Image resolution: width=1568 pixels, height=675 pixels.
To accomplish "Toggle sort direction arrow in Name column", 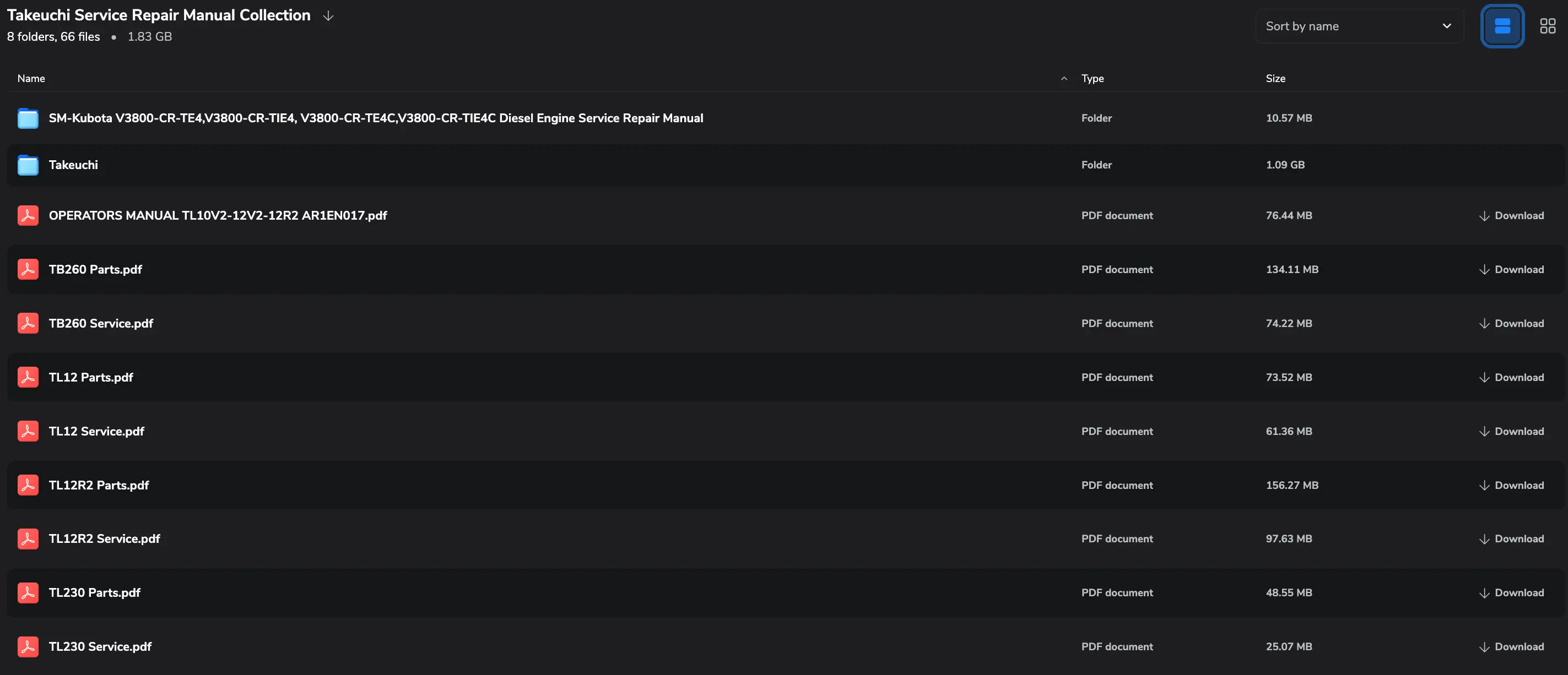I will point(1063,78).
